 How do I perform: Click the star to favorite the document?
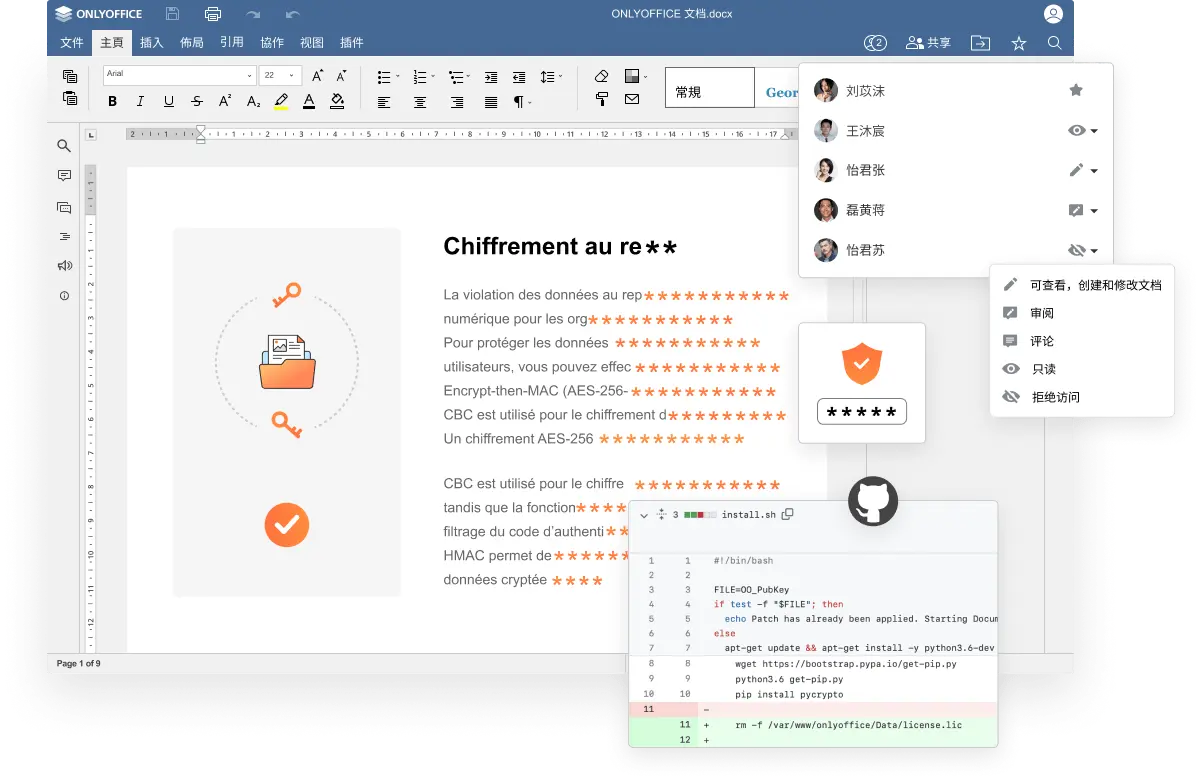click(x=1018, y=43)
